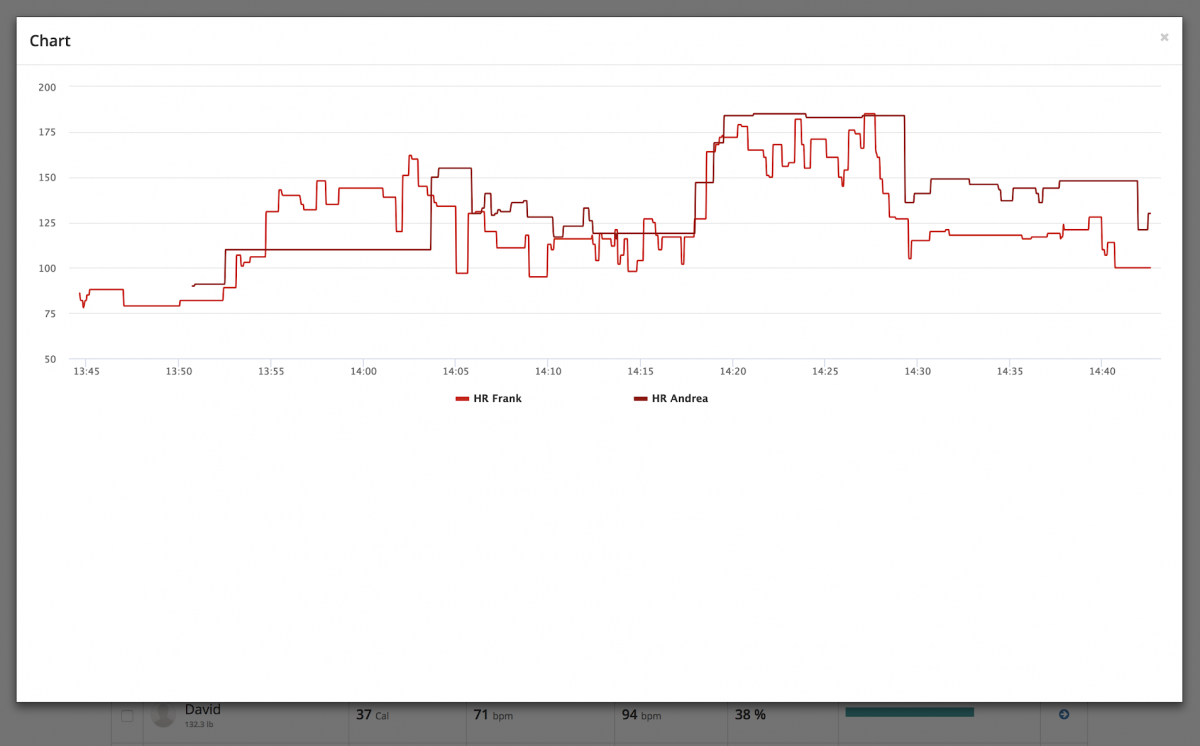Check the checkbox beside David
Screen dimensions: 1200x746
click(127, 715)
